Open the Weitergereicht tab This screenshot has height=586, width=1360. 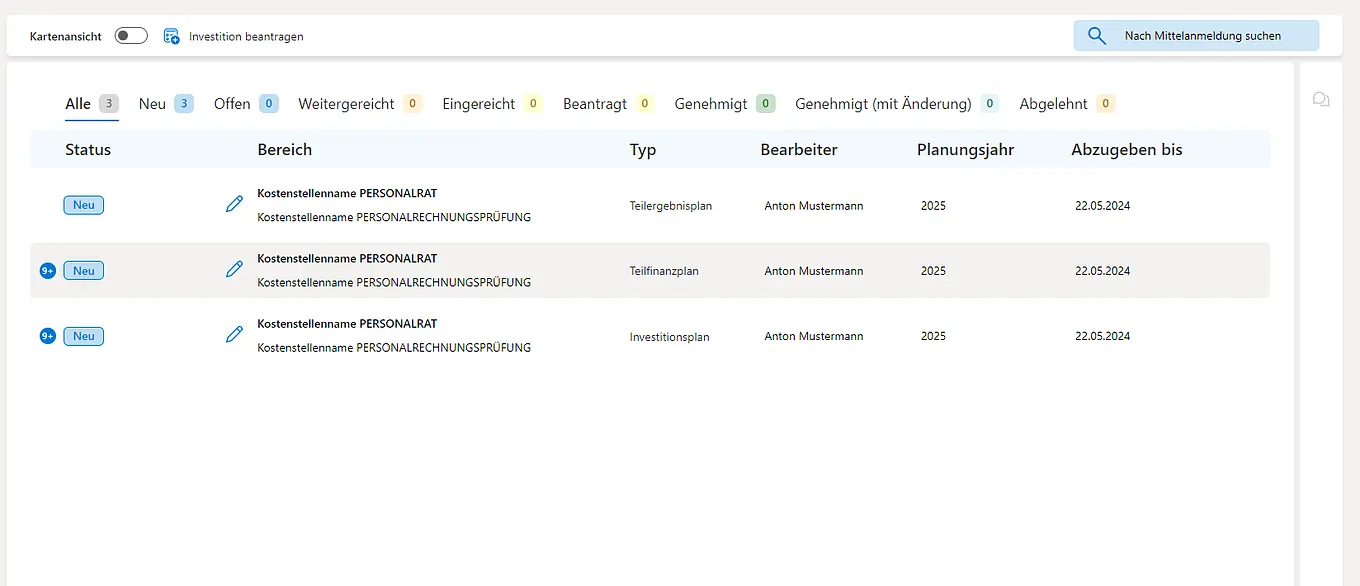[346, 104]
